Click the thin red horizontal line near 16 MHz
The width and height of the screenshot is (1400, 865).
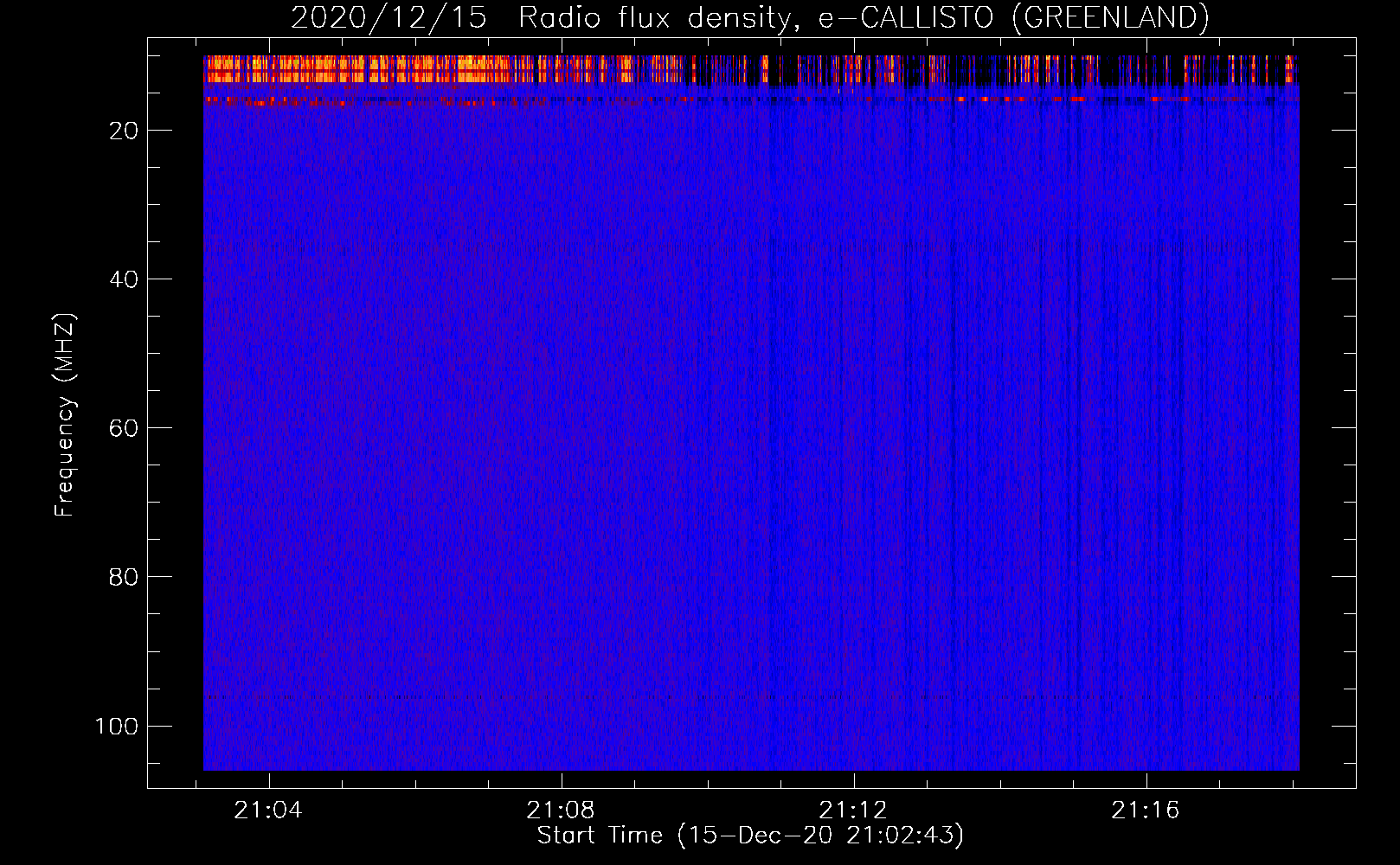click(x=751, y=100)
